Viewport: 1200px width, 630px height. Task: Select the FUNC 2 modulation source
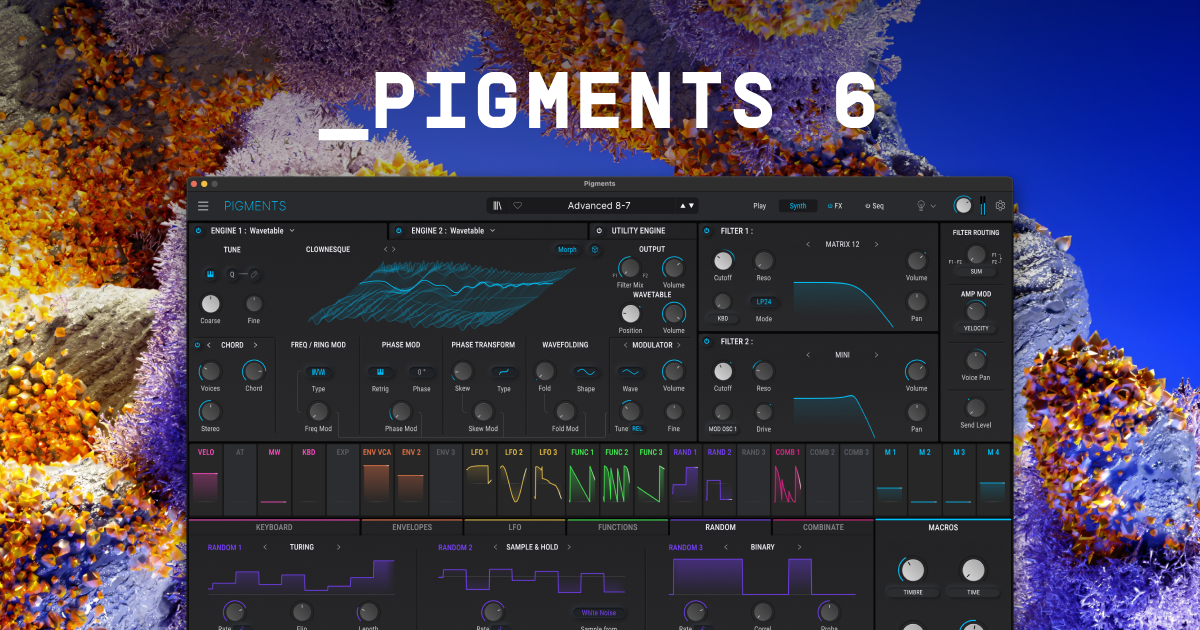click(617, 479)
